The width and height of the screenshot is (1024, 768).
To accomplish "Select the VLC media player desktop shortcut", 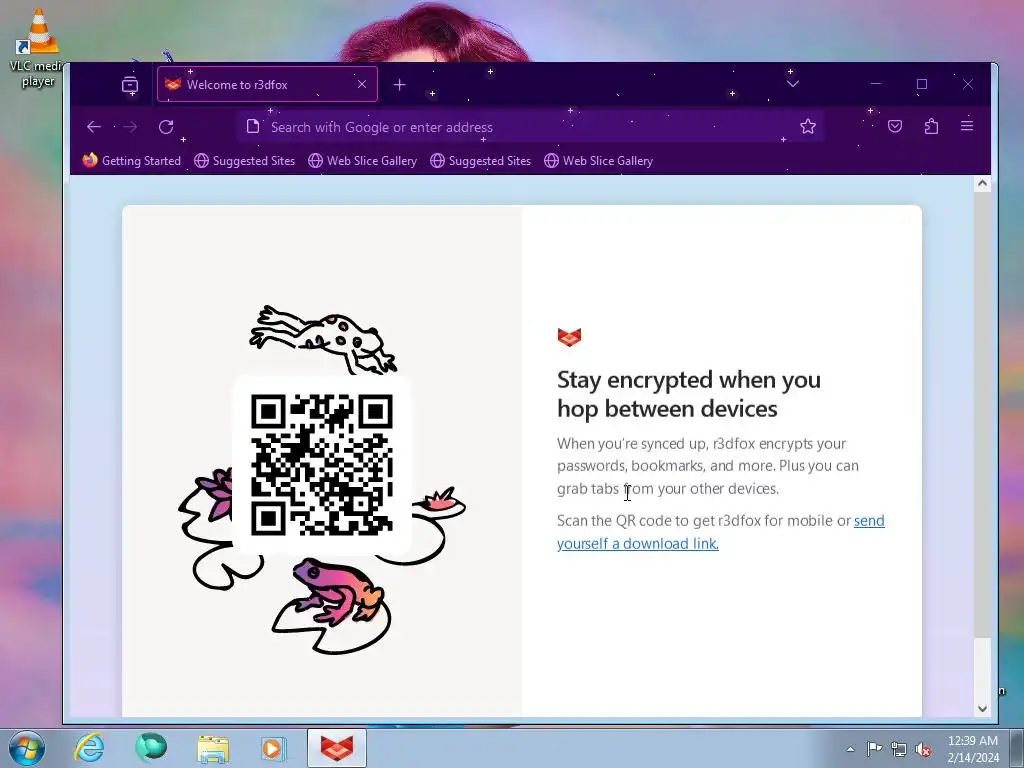I will 38,47.
